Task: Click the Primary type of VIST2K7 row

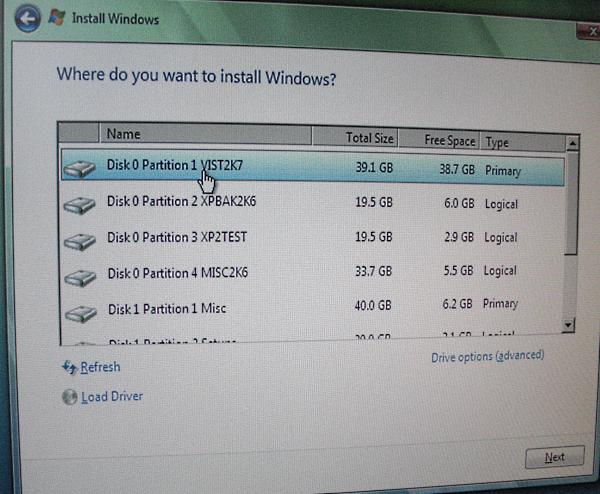Action: pos(503,171)
